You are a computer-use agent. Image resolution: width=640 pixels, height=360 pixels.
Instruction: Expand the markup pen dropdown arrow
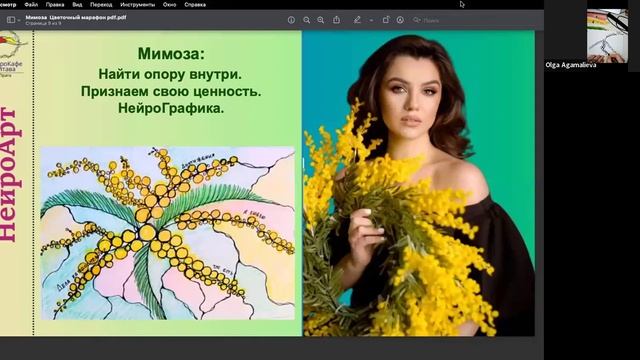tap(371, 20)
